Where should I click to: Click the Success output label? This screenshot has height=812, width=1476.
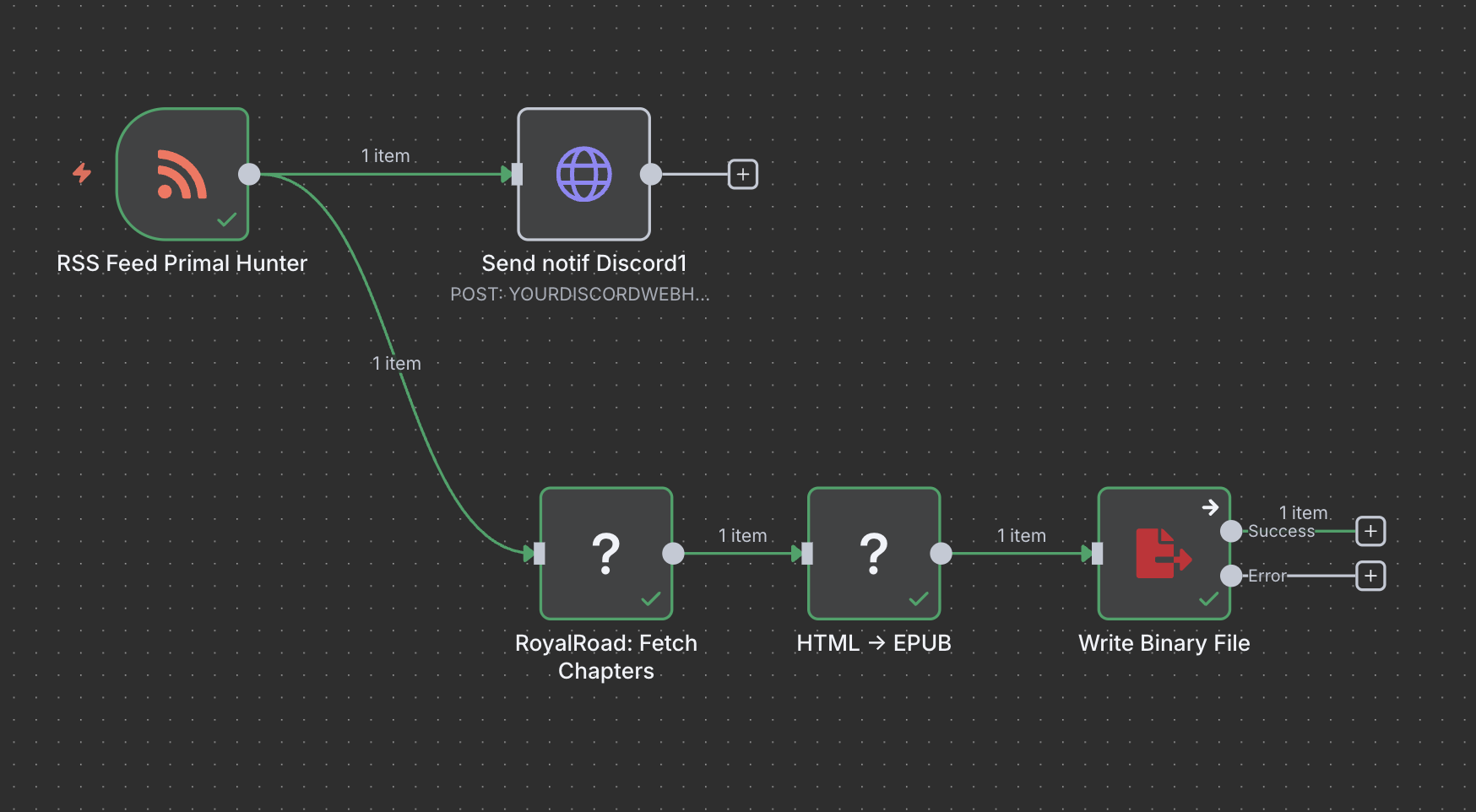(1282, 531)
